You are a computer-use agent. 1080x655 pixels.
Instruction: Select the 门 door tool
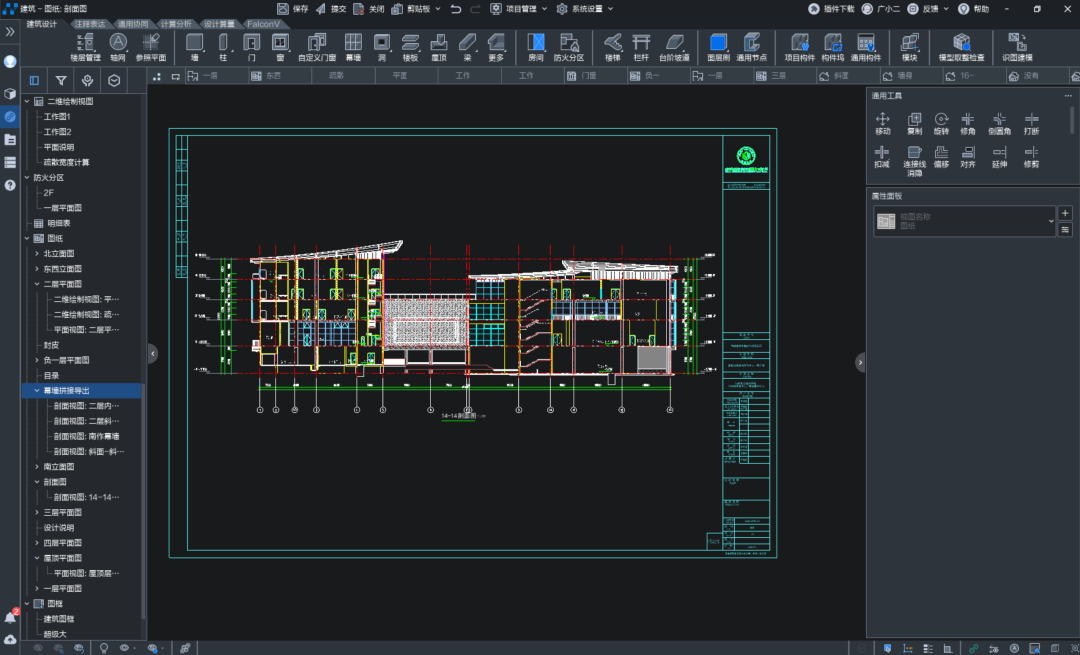[251, 47]
